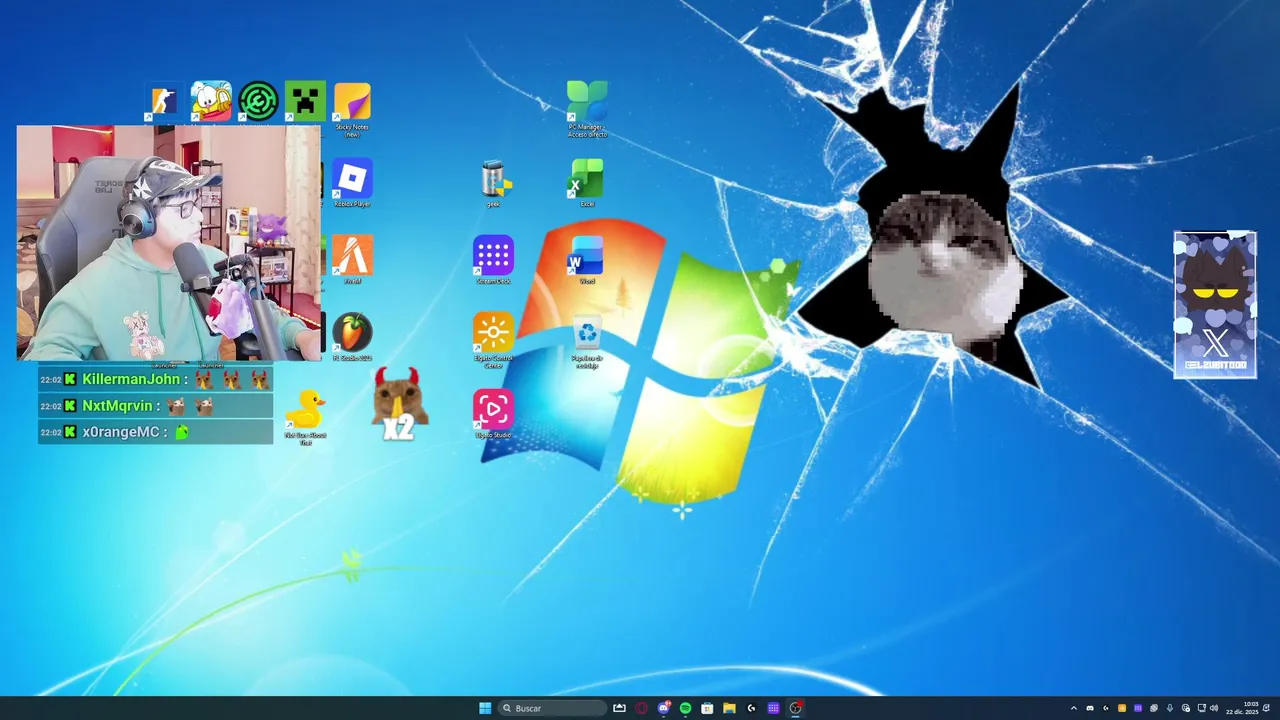Open PC Manager desktop shortcut
The width and height of the screenshot is (1280, 720).
point(587,110)
